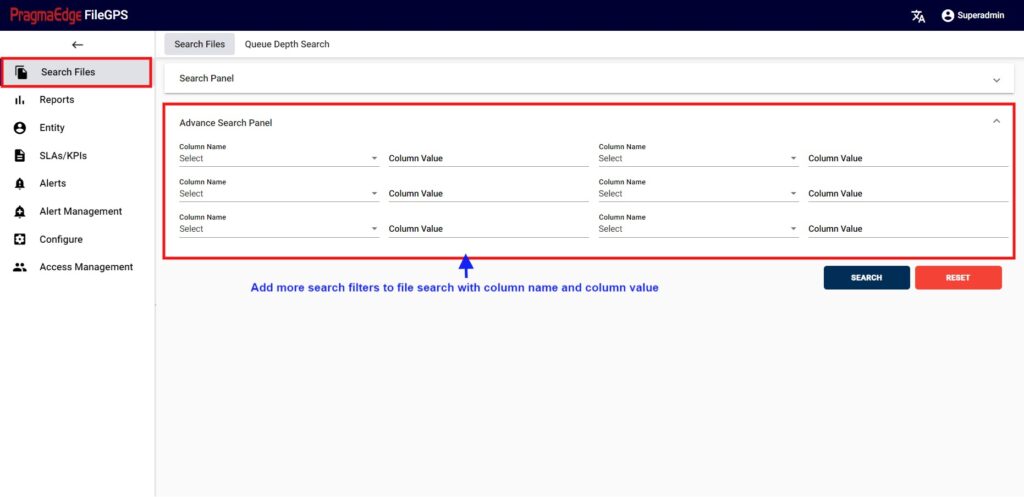The height and width of the screenshot is (497, 1024).
Task: Click the language translate icon
Action: click(x=918, y=16)
